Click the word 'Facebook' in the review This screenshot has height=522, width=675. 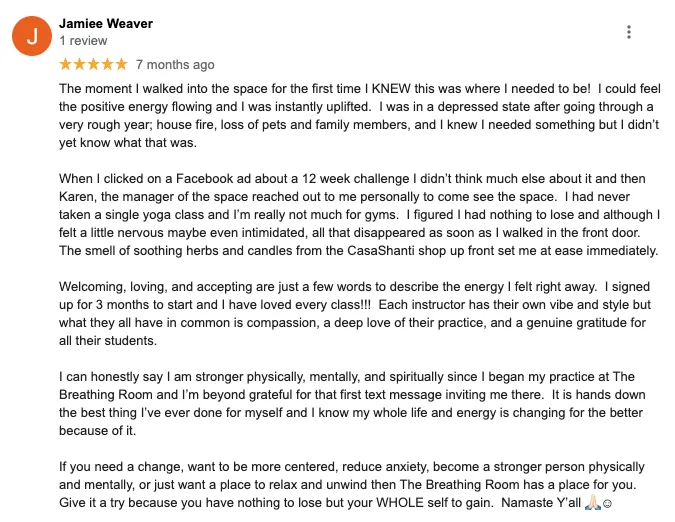[204, 179]
